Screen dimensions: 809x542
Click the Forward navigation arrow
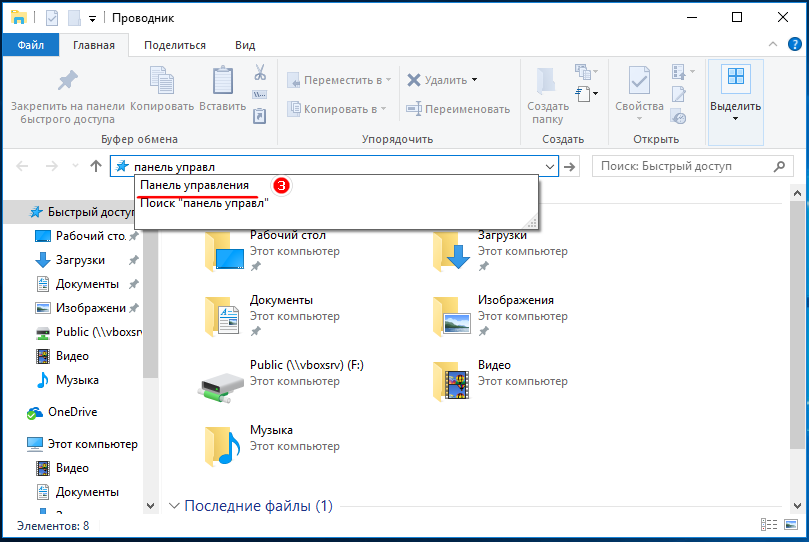click(52, 166)
